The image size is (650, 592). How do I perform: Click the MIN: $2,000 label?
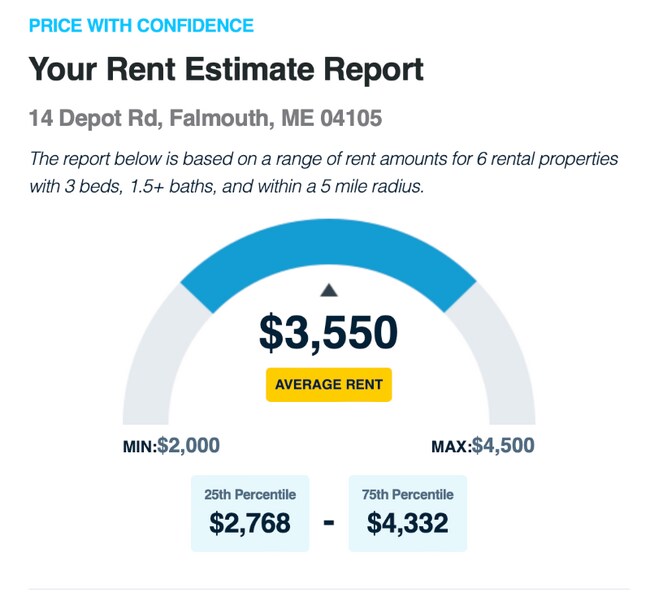(x=171, y=446)
